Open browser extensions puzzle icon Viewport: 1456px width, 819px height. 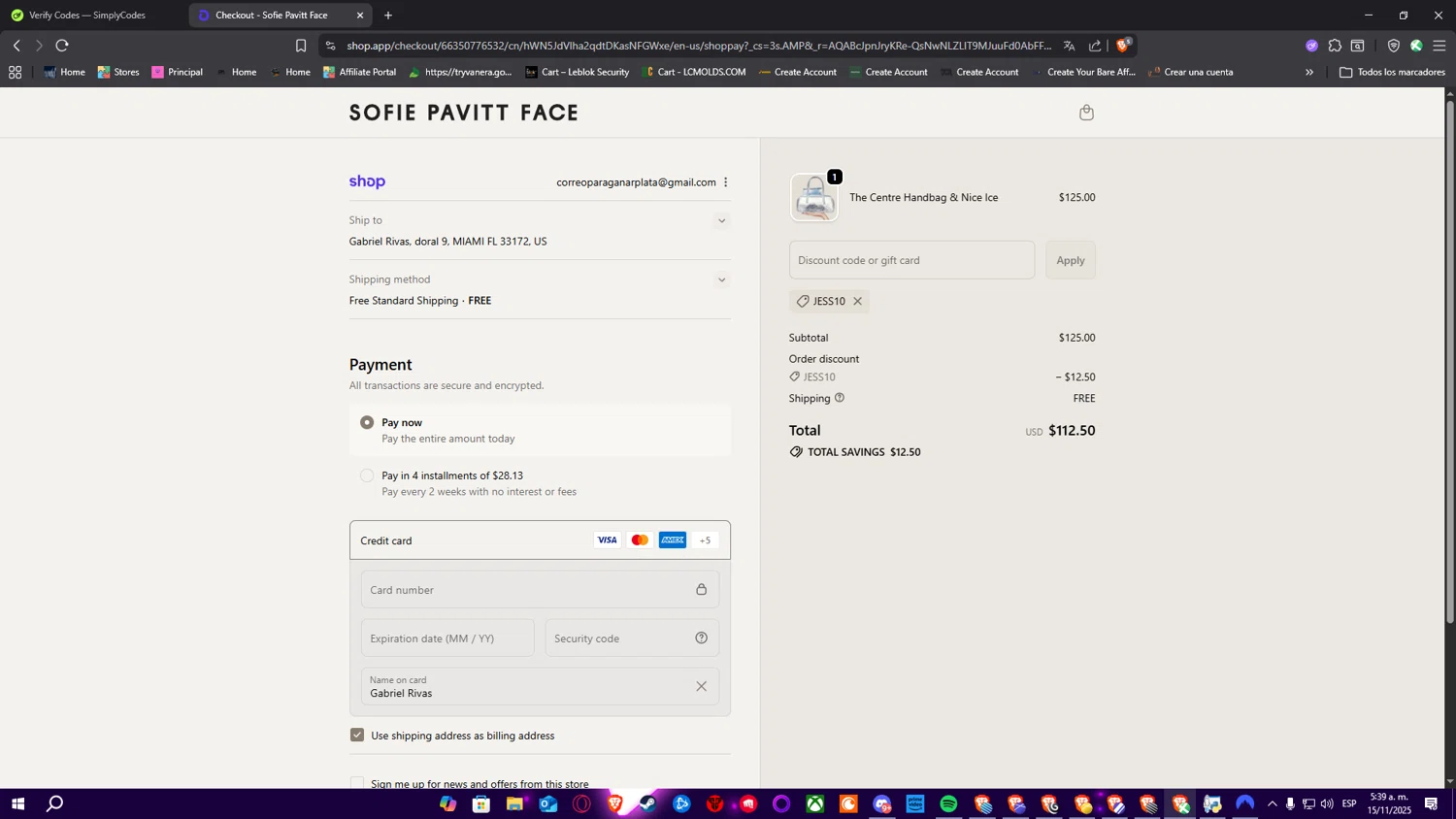(1335, 46)
